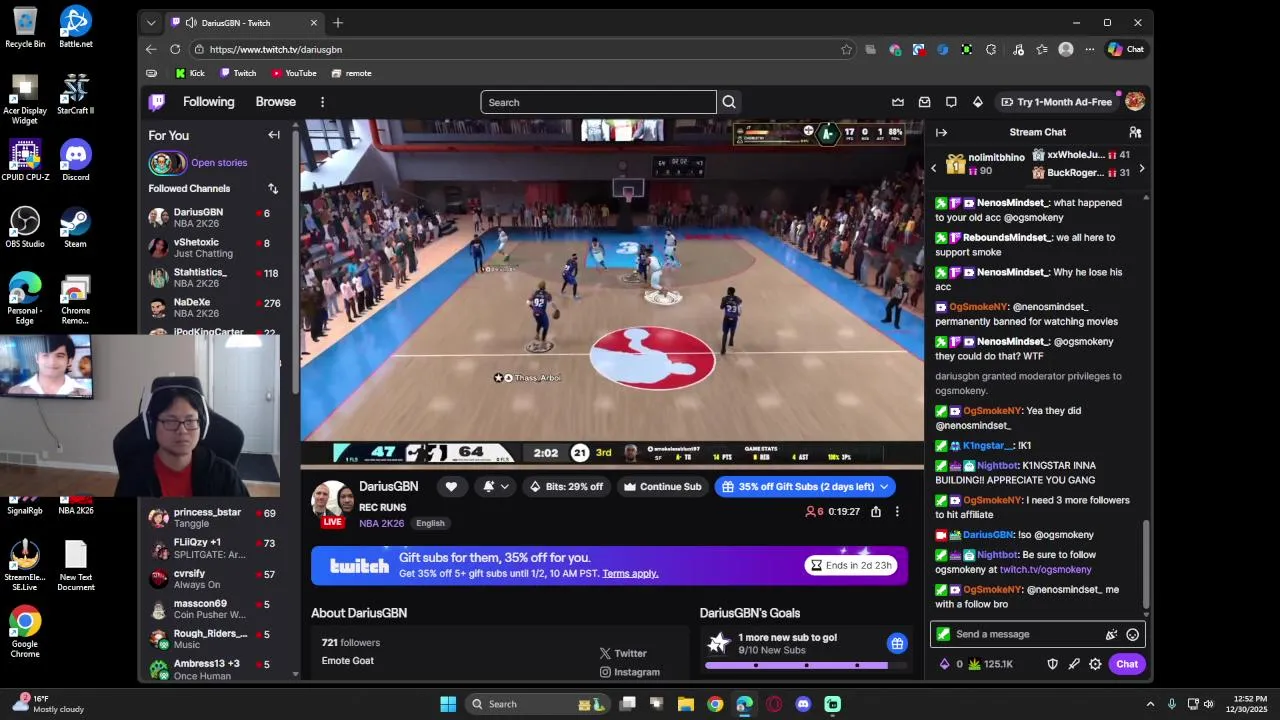This screenshot has height=720, width=1280.
Task: Open notification bell dropdown for DariusGBN
Action: point(495,487)
